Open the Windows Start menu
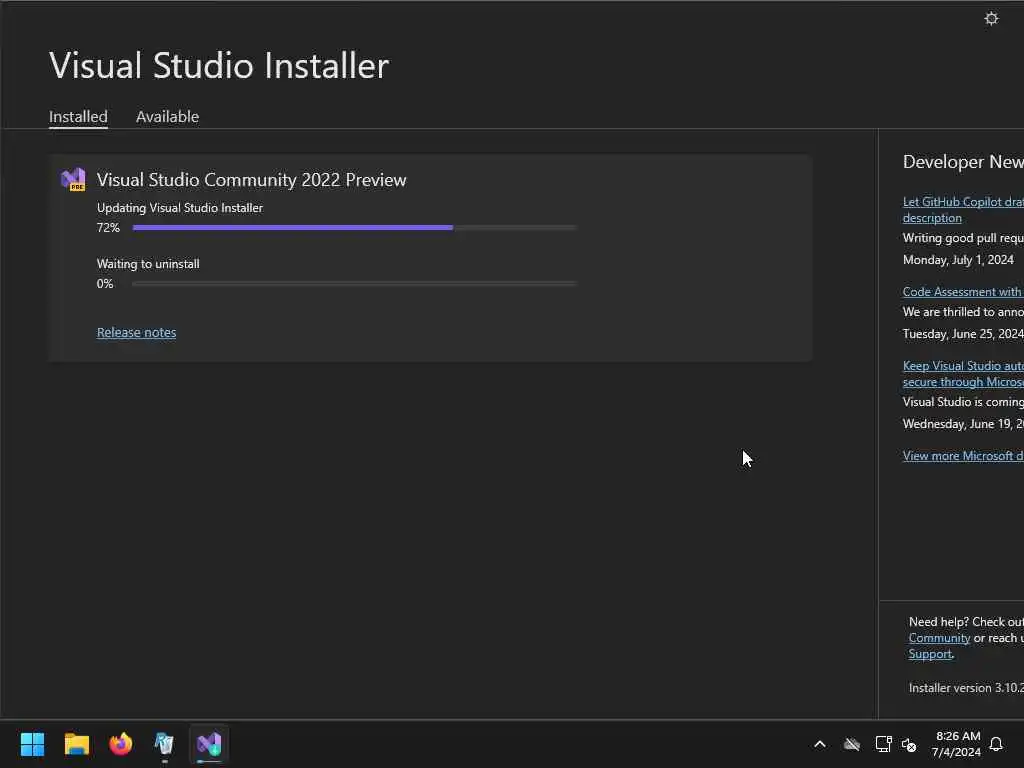 point(32,744)
